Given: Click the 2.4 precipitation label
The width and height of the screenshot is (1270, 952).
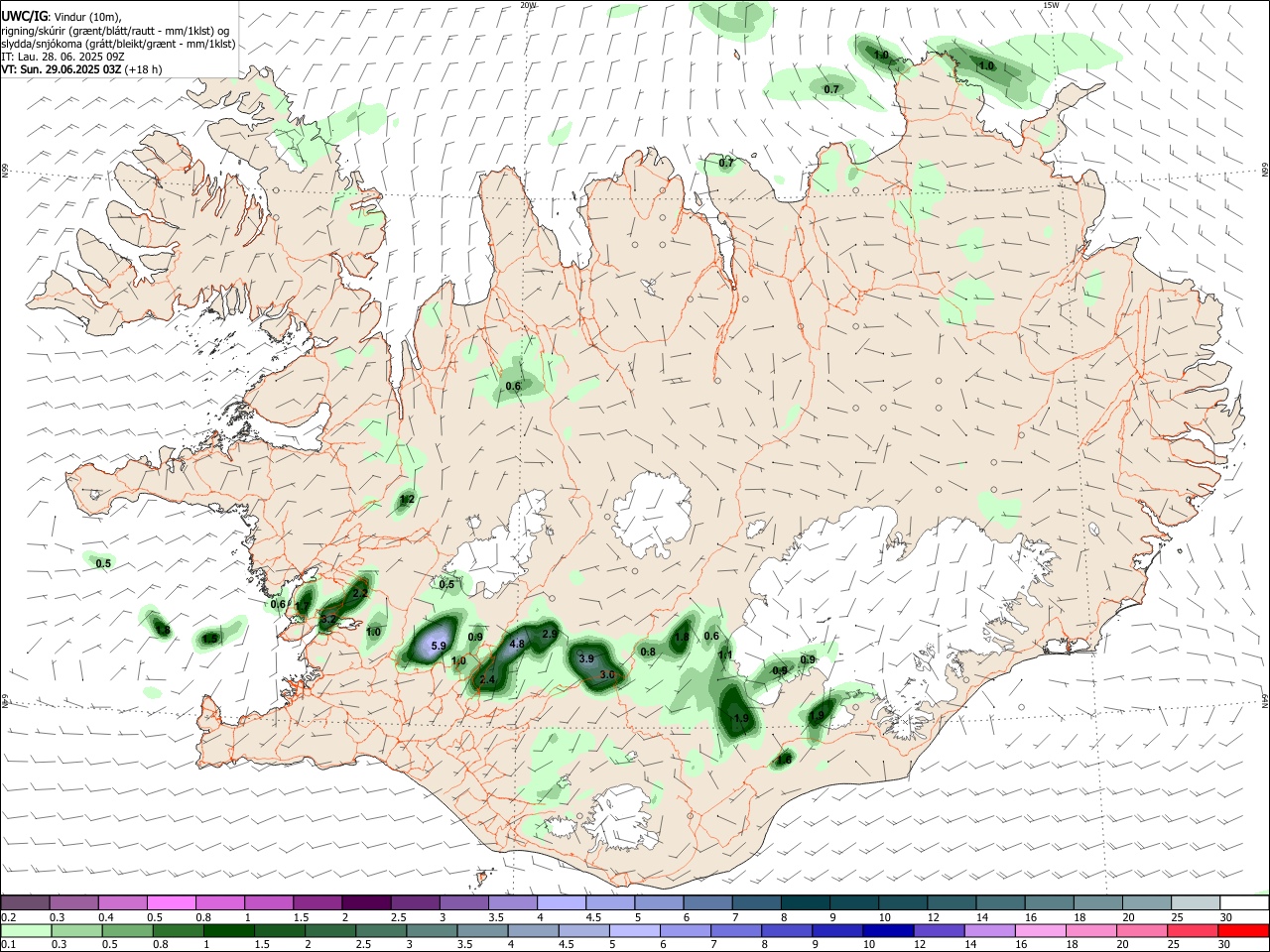Looking at the screenshot, I should coord(487,680).
